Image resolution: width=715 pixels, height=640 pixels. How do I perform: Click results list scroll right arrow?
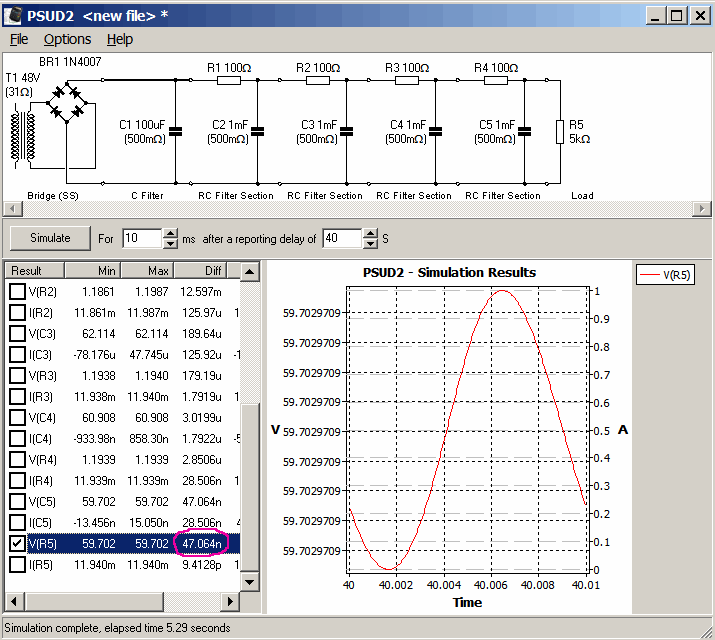pos(230,602)
